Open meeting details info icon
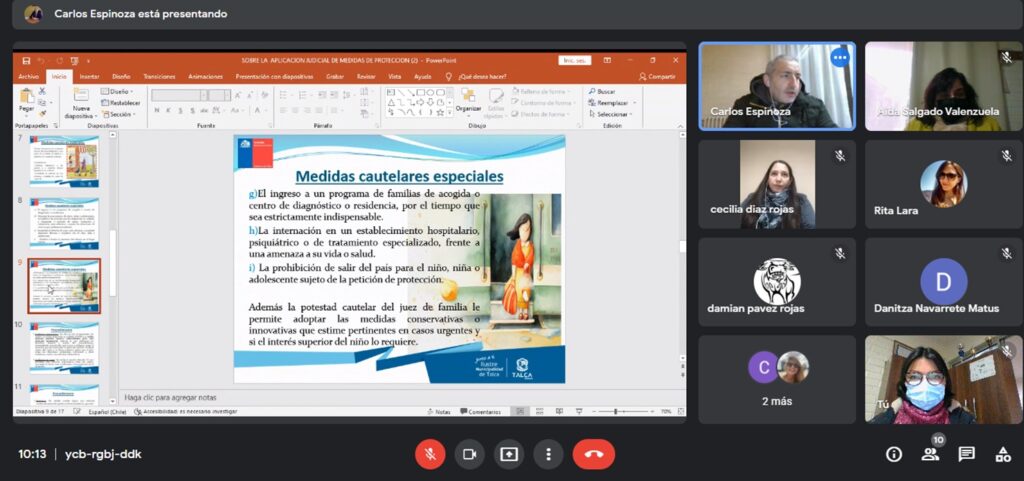 [894, 454]
